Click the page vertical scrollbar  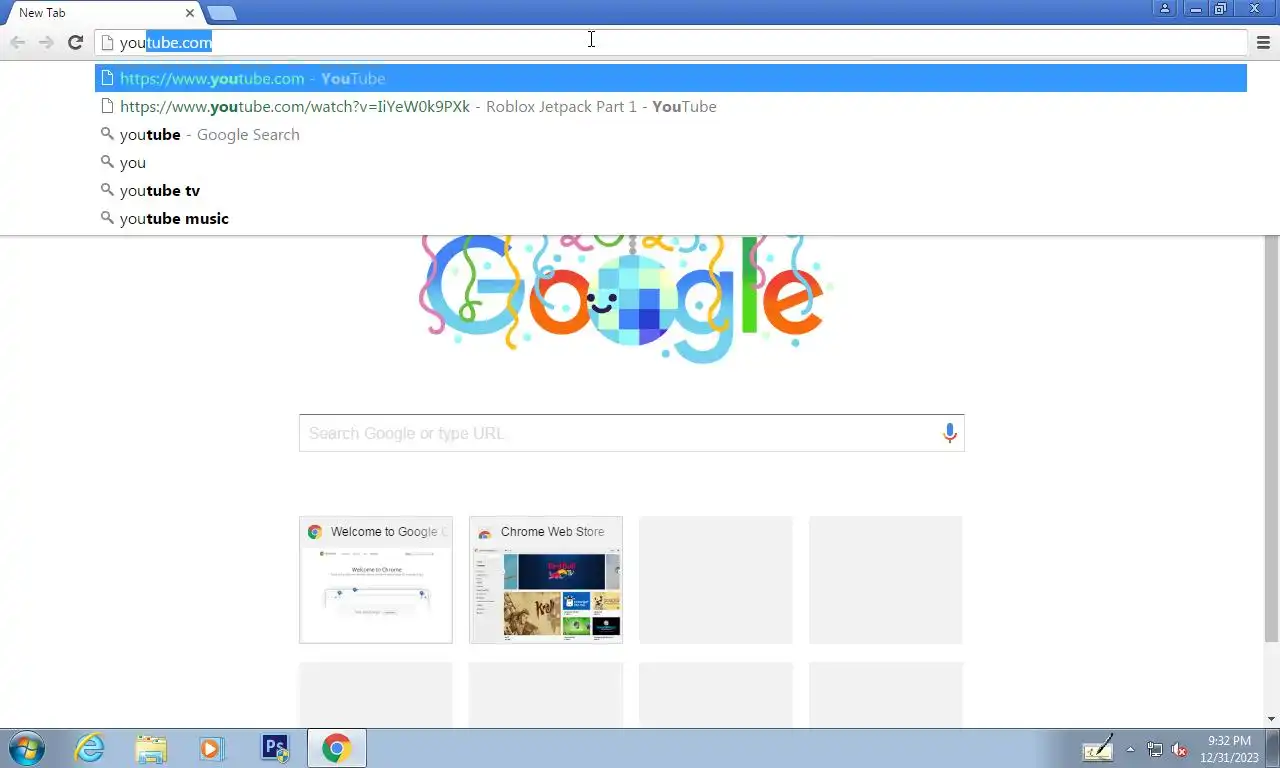pos(1272,440)
